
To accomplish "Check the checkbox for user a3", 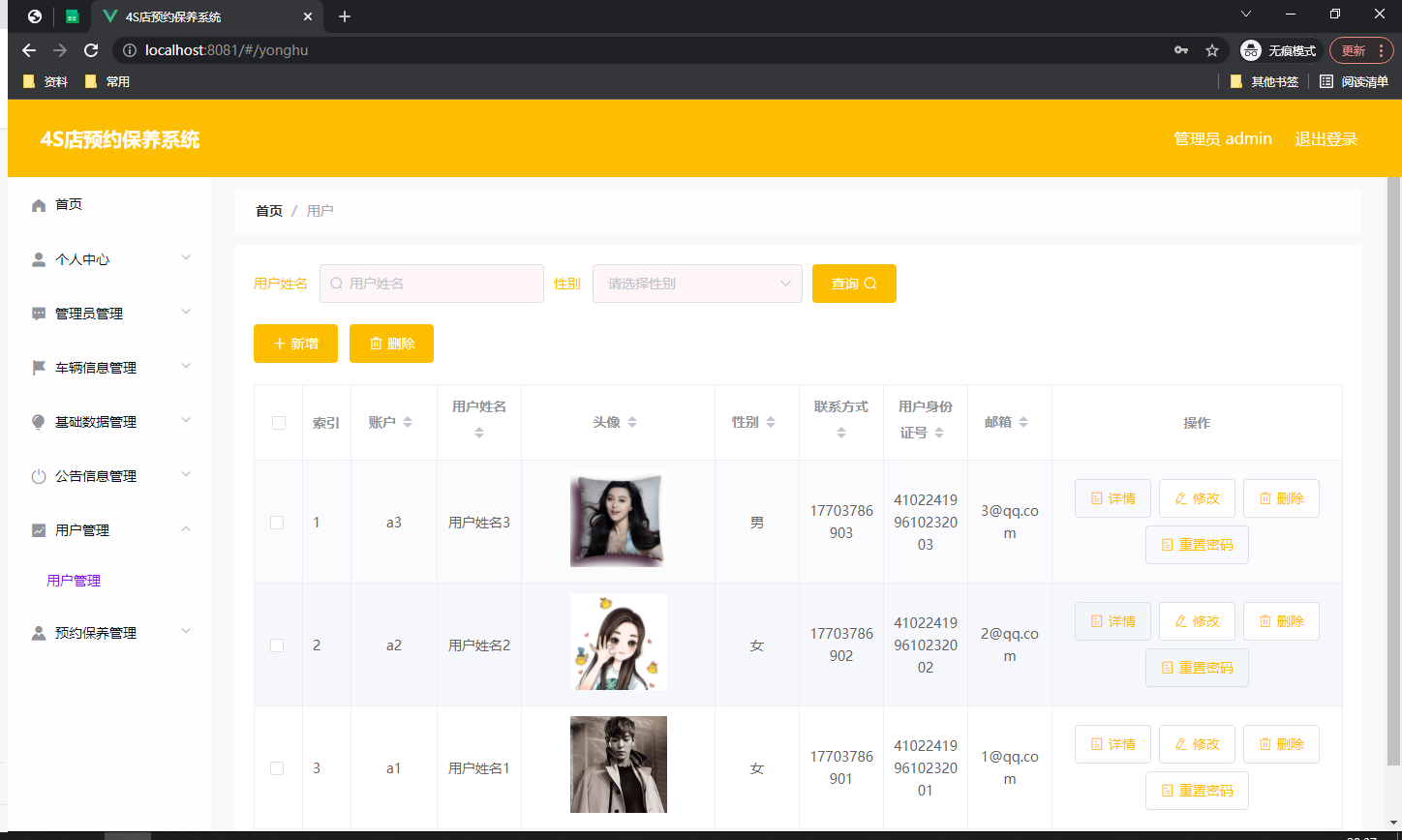I will click(277, 522).
